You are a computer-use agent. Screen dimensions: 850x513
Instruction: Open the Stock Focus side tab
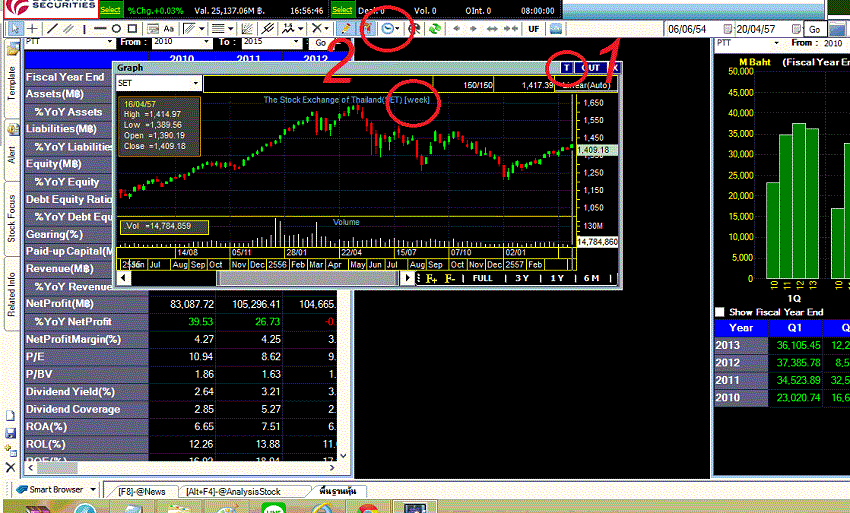point(11,219)
